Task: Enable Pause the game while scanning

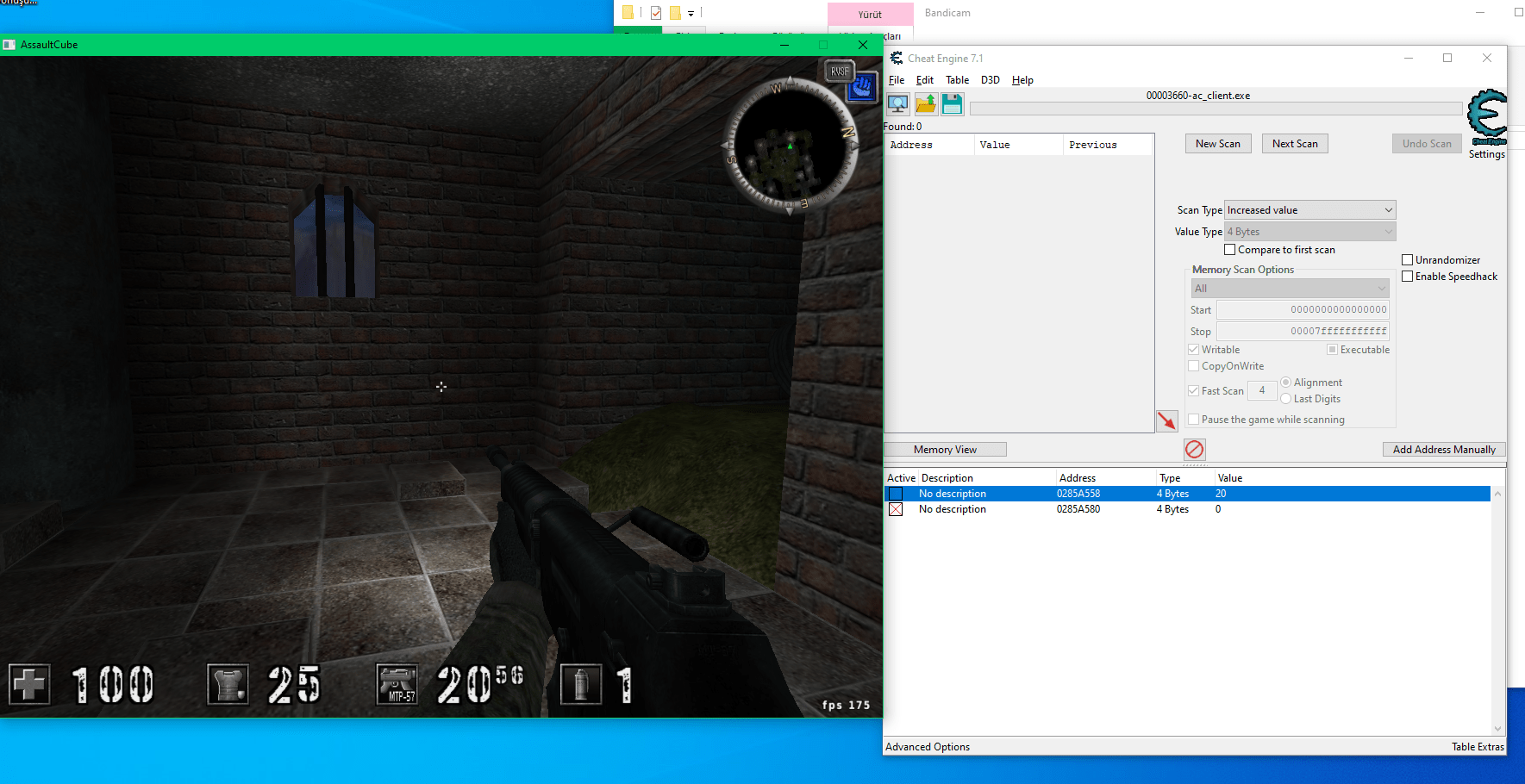Action: pyautogui.click(x=1194, y=420)
